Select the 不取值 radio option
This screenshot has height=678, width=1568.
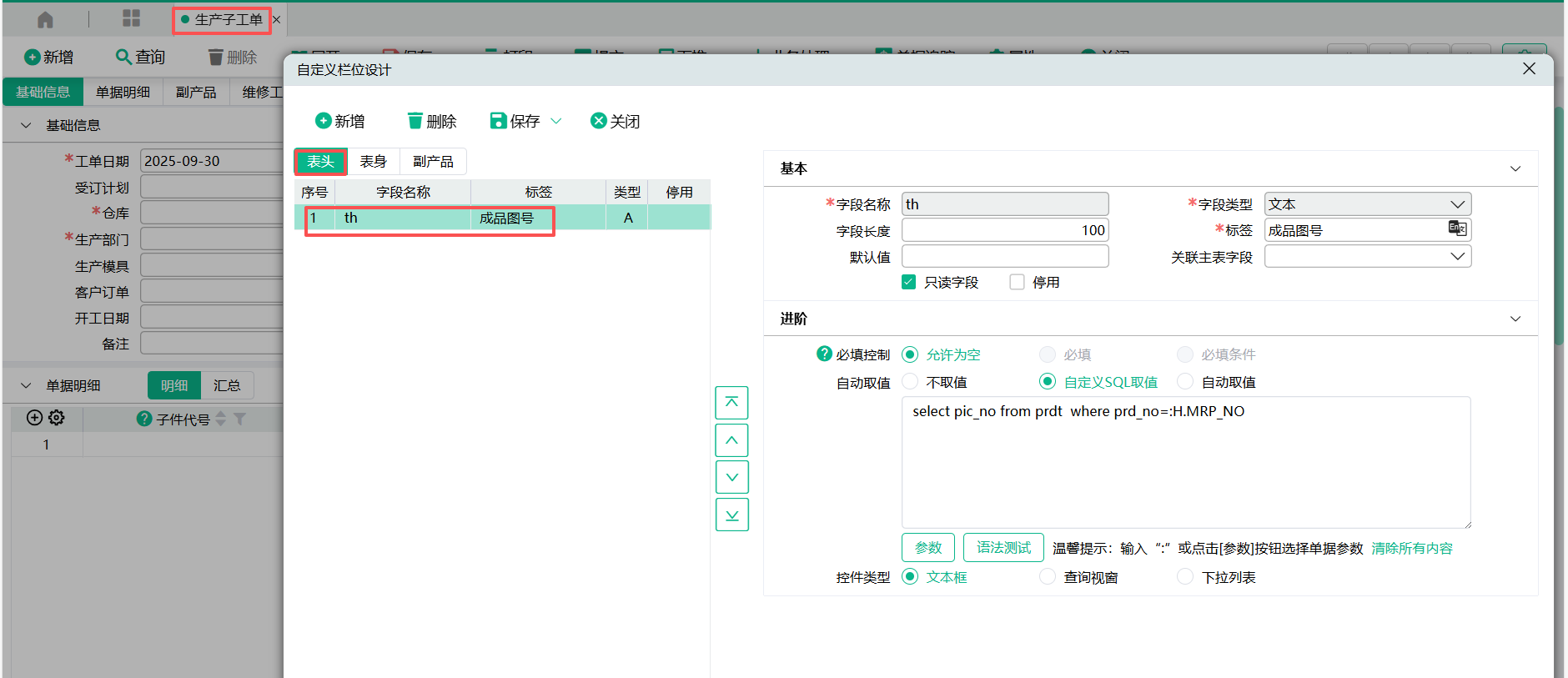point(911,382)
